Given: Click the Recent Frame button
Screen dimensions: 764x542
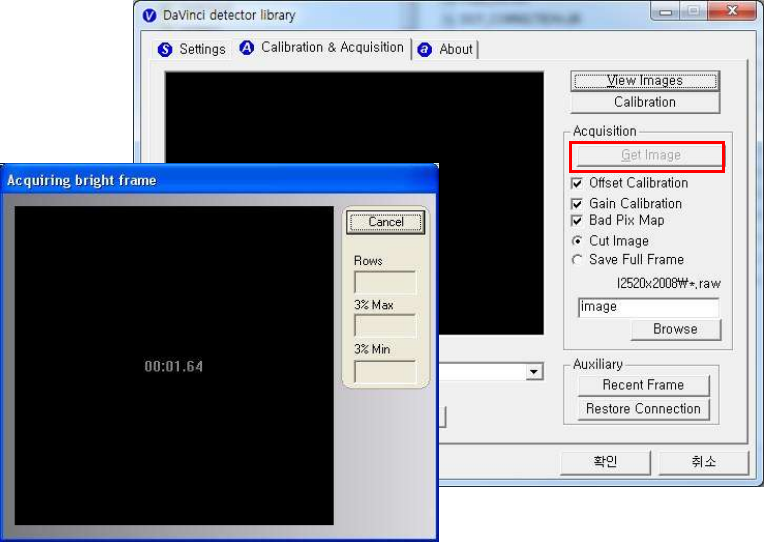Looking at the screenshot, I should point(643,385).
